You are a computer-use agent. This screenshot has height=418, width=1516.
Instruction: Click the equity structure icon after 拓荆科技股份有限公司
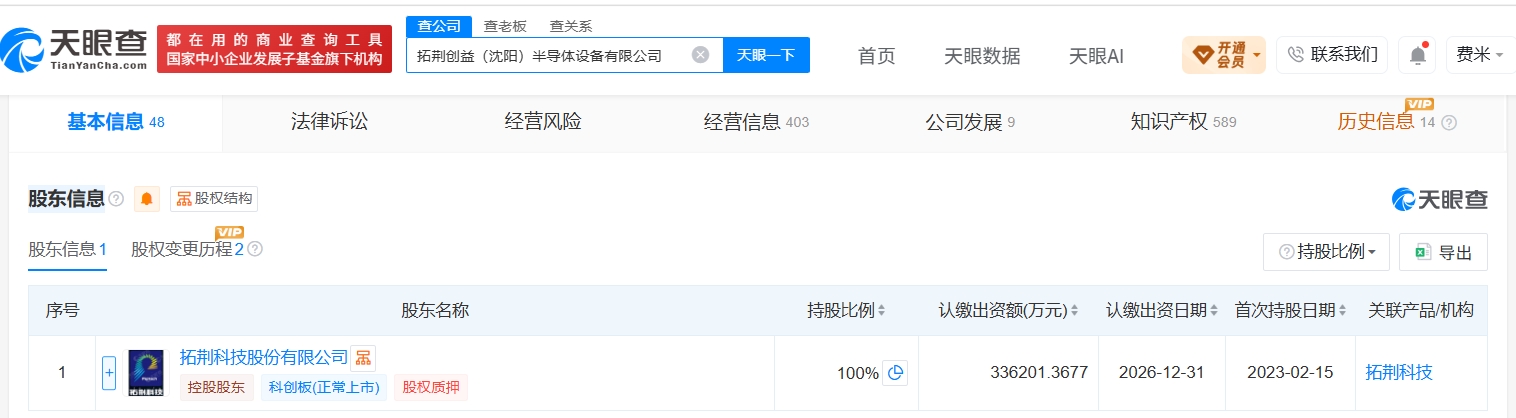pos(363,357)
